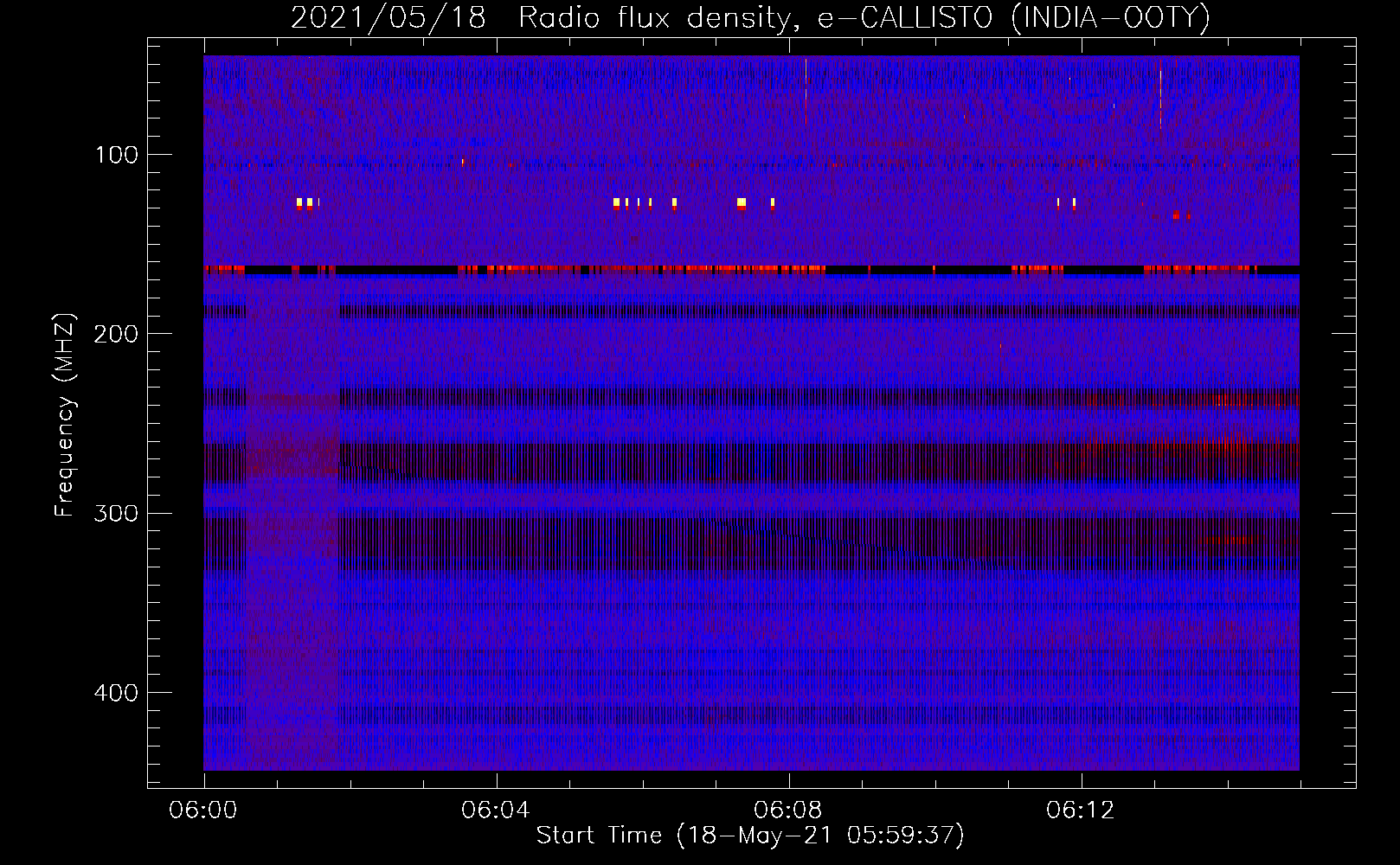The width and height of the screenshot is (1400, 865).
Task: Click the 100 frequency tick label
Action: tap(117, 155)
